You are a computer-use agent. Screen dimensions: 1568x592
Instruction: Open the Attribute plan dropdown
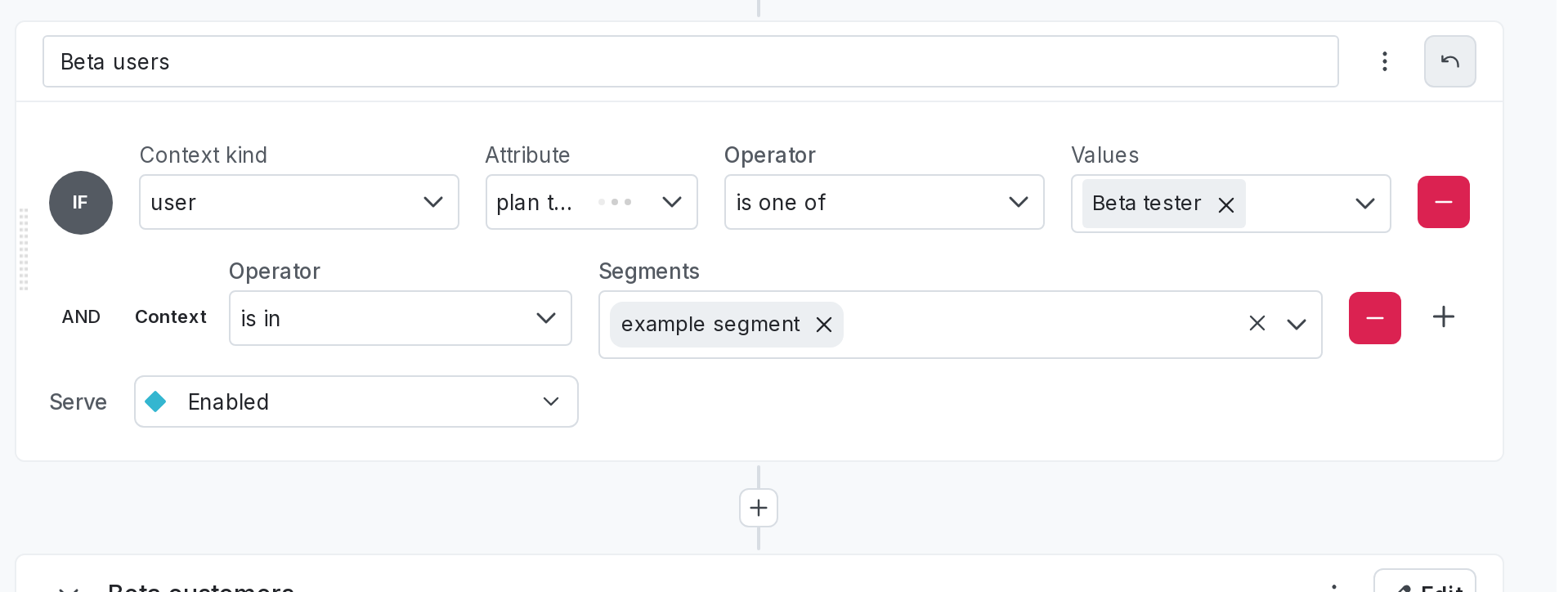(590, 202)
